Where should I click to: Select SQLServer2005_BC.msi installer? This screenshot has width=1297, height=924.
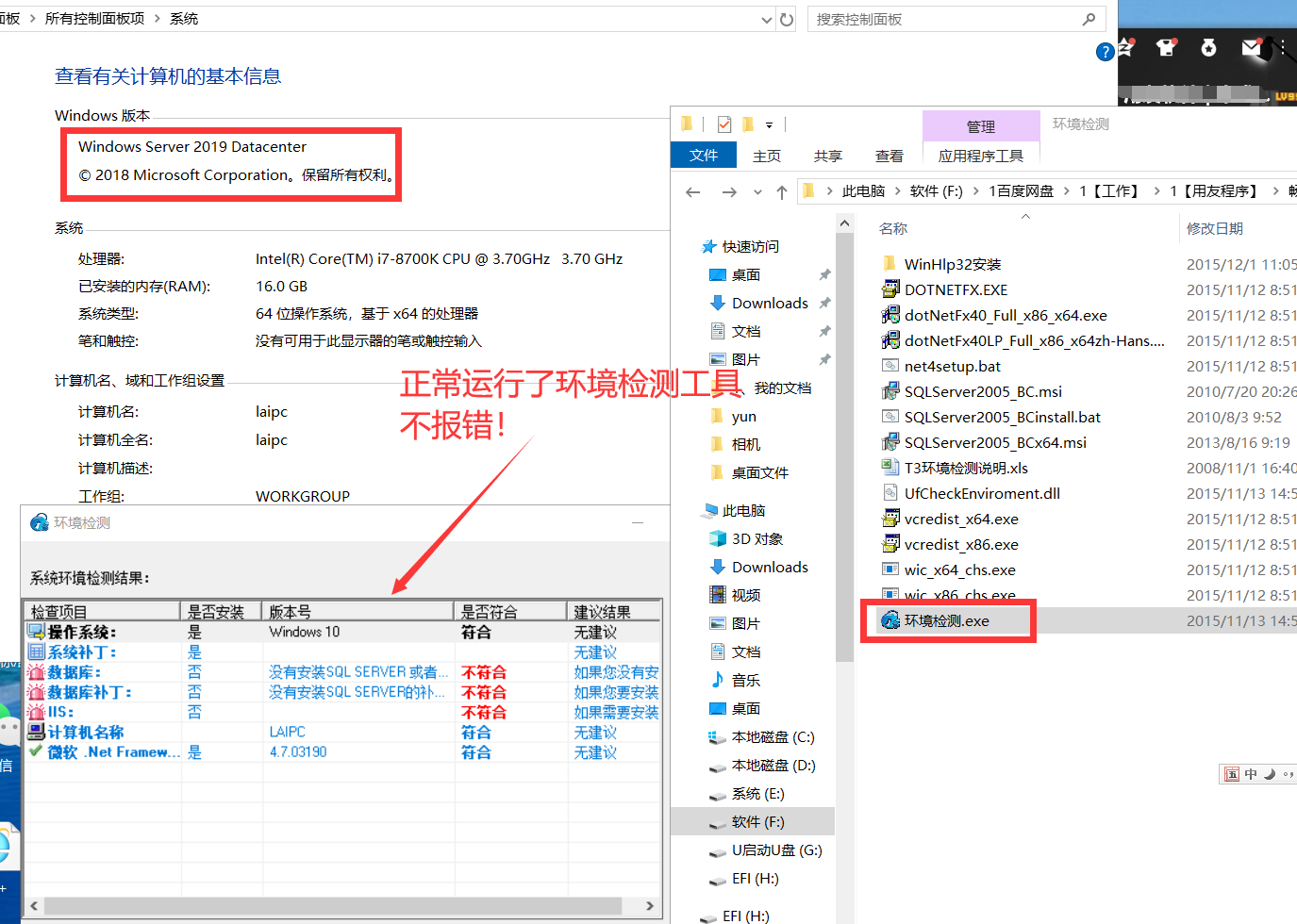tap(983, 391)
